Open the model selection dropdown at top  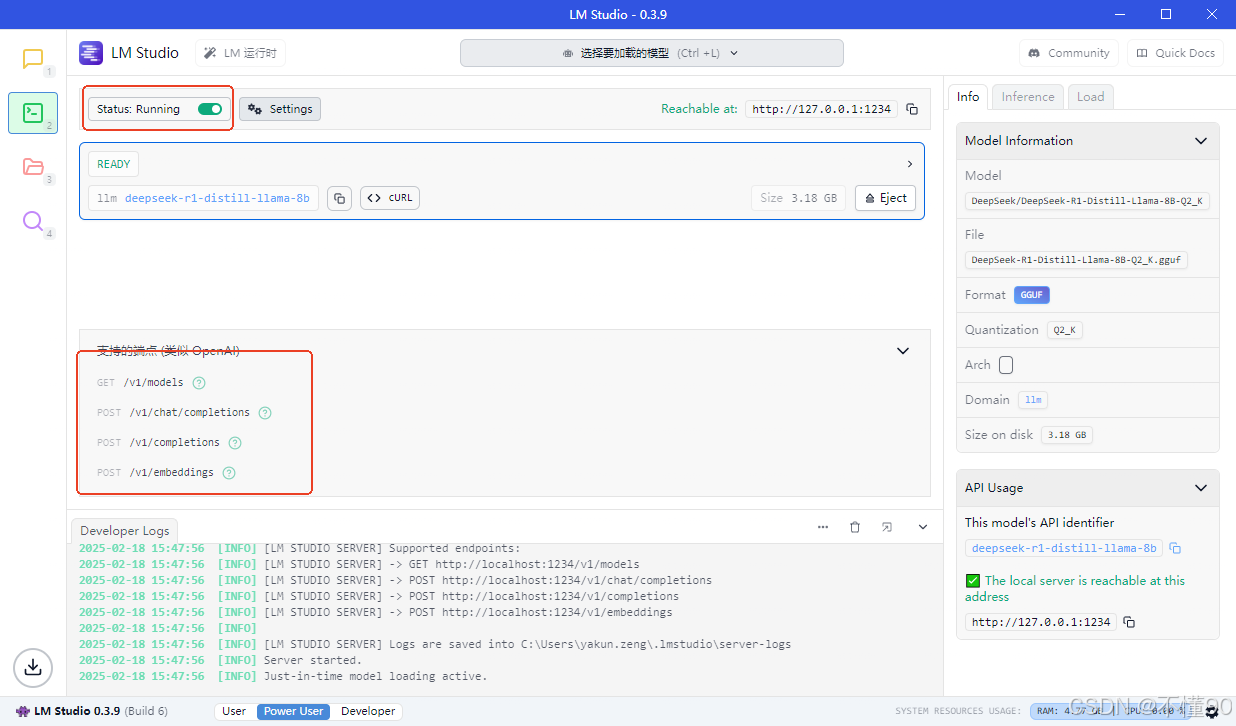651,52
